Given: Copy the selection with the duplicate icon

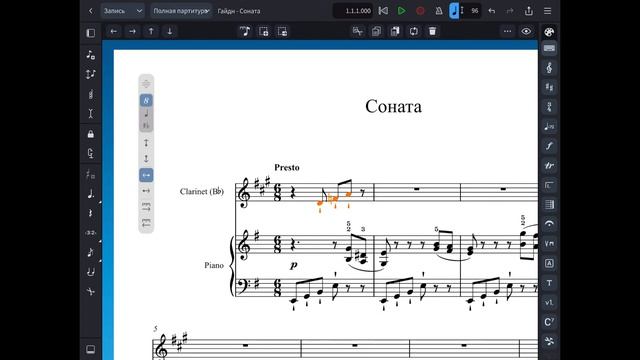Looking at the screenshot, I should click(376, 31).
